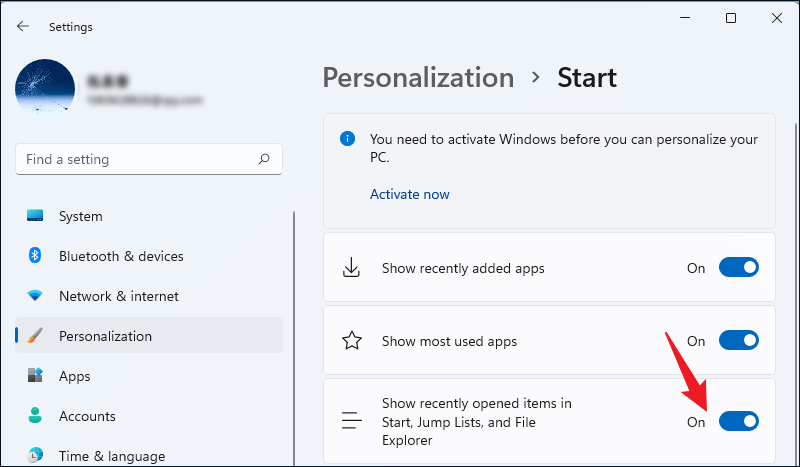Maximize the Settings window
Screen dimensions: 800x467
(x=731, y=18)
